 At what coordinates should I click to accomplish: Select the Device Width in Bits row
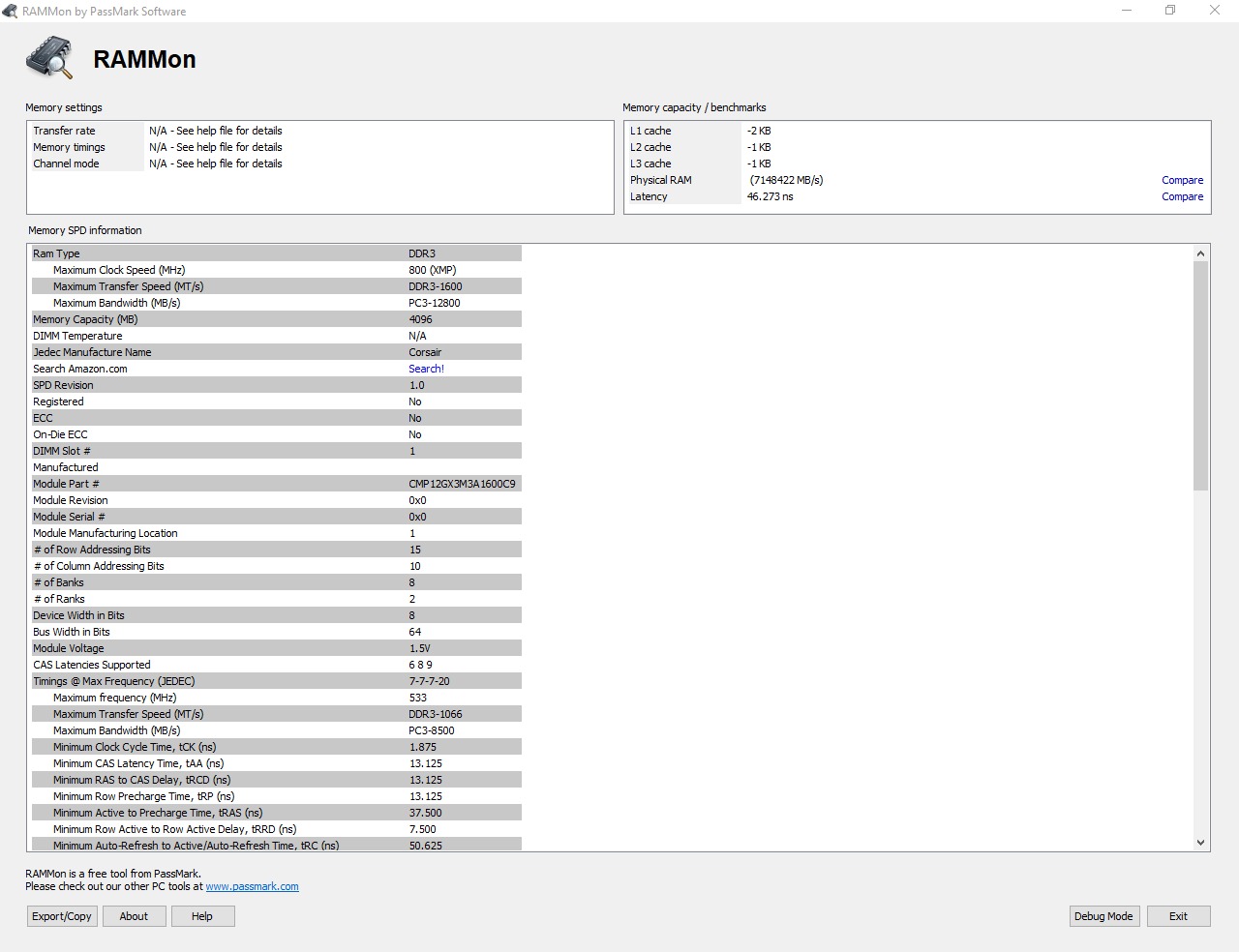click(277, 615)
